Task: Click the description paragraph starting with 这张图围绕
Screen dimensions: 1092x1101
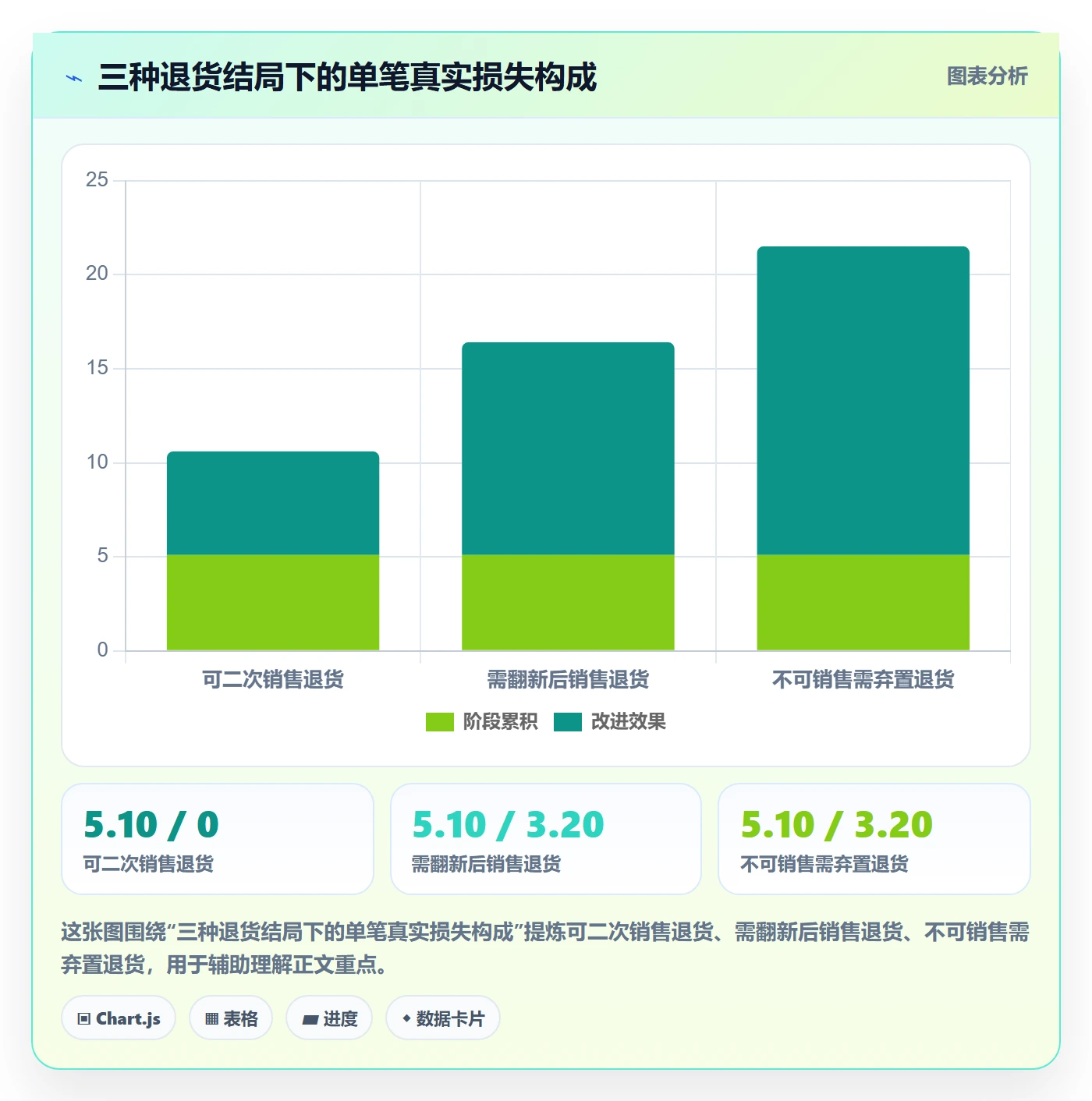Action: (x=545, y=948)
